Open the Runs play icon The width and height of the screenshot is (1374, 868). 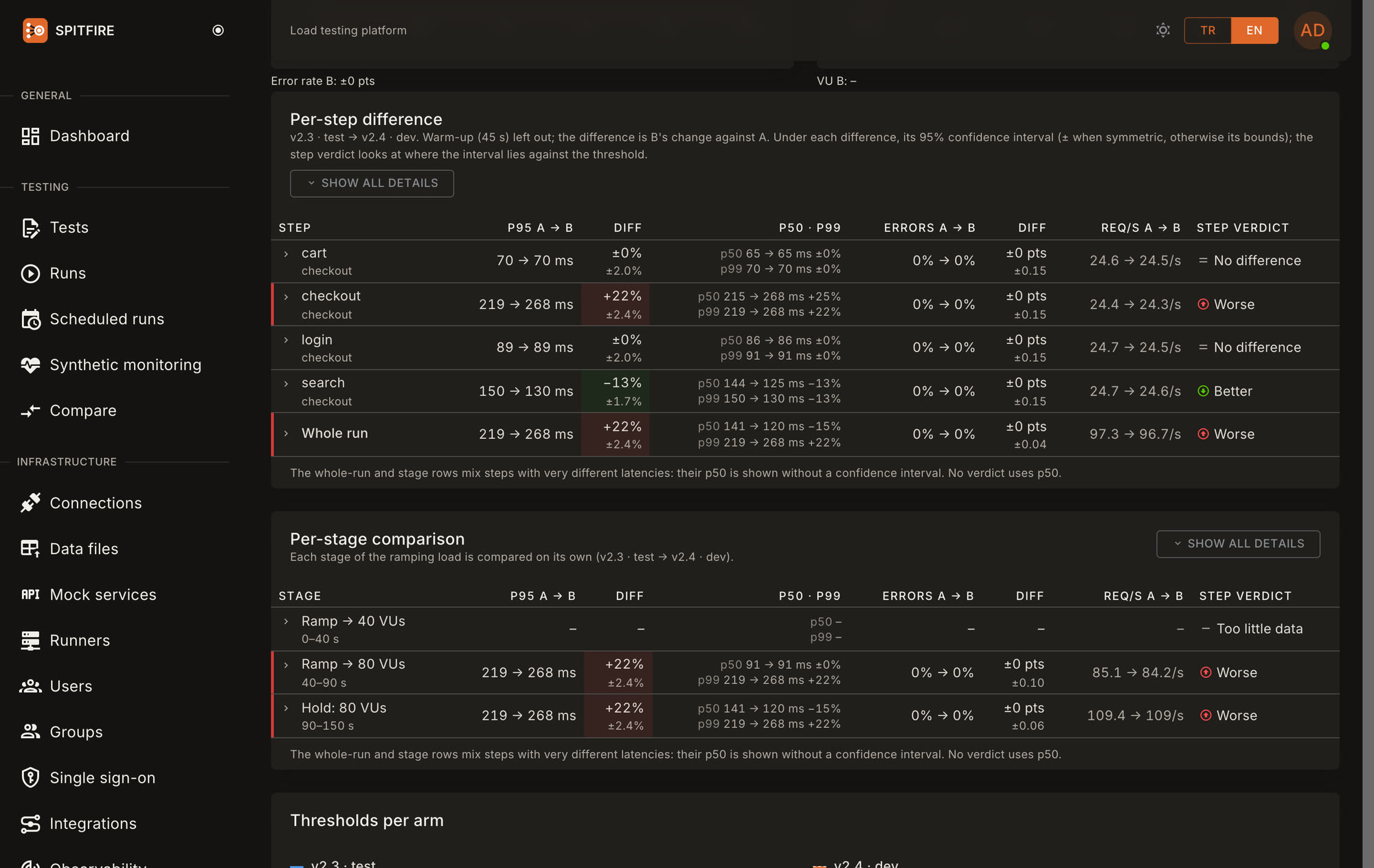[x=30, y=273]
